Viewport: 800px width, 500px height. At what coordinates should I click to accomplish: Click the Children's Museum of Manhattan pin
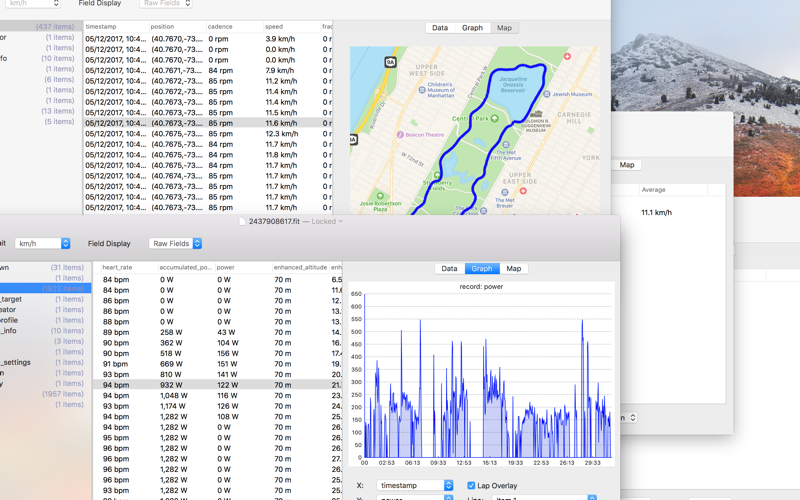422,90
